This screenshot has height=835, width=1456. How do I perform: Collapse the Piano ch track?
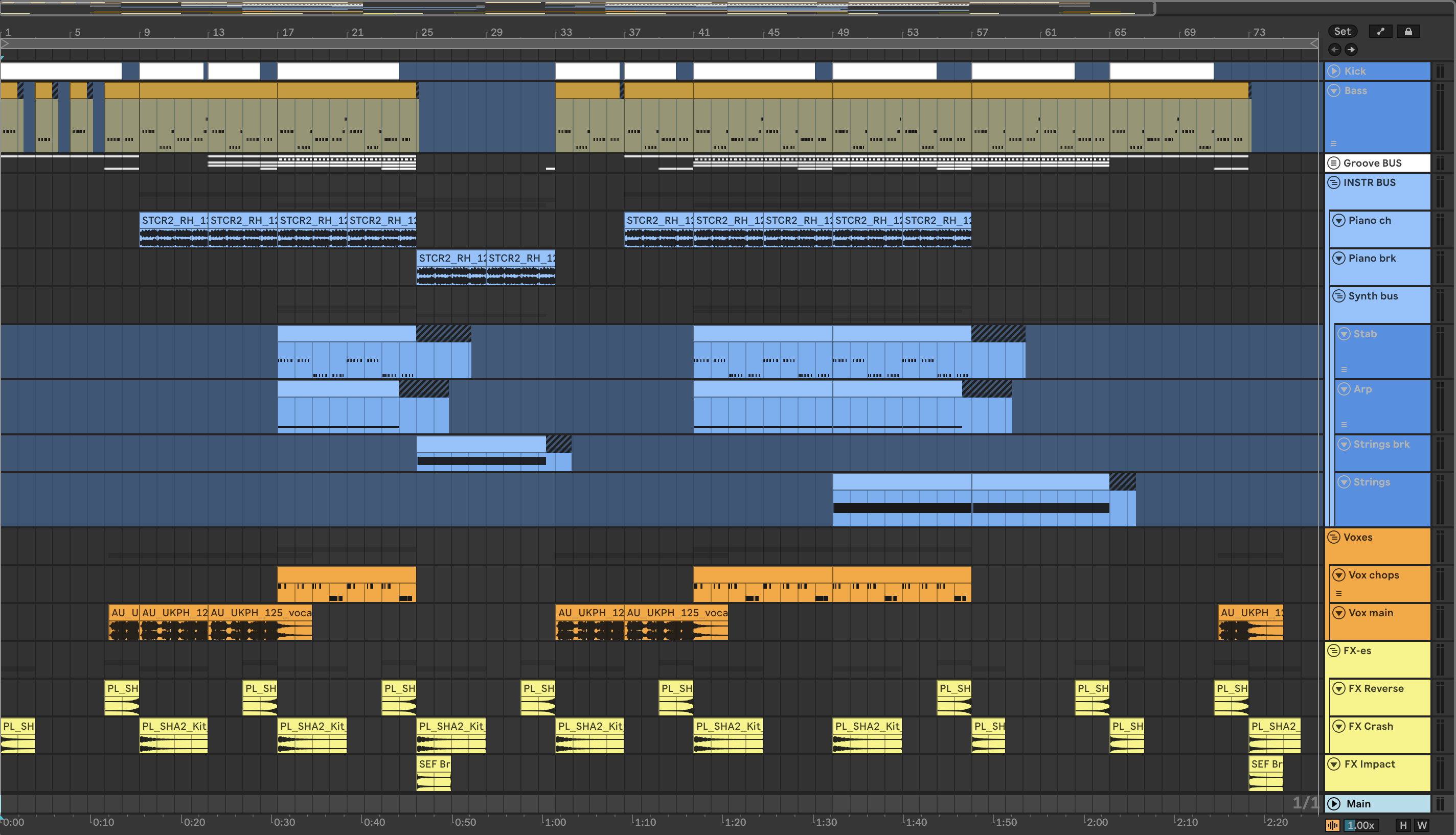[x=1339, y=220]
